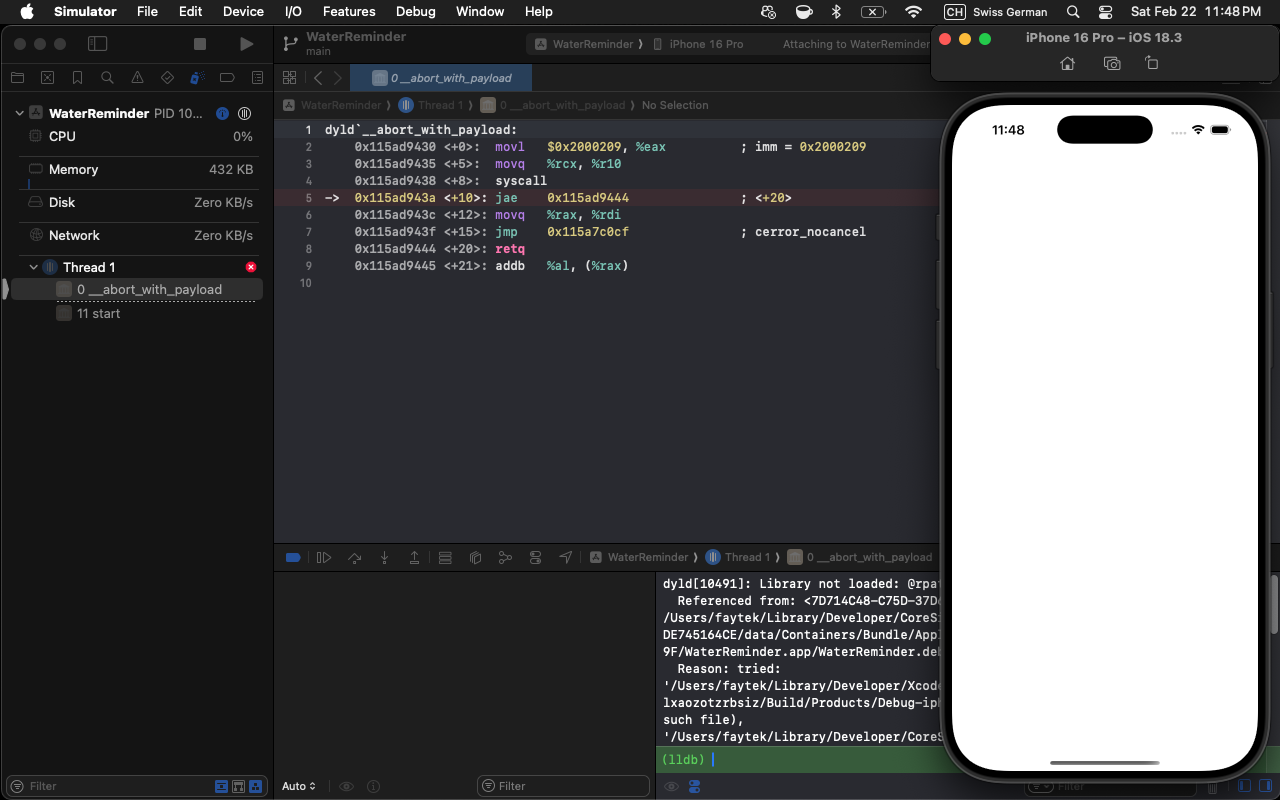The height and width of the screenshot is (800, 1280).
Task: Go forward in editor history
Action: [338, 78]
